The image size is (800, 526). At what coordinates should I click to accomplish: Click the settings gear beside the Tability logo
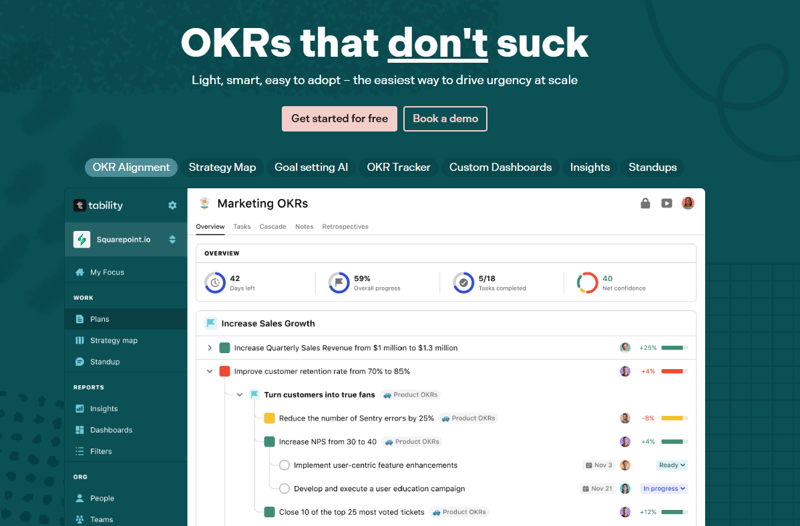[x=172, y=205]
